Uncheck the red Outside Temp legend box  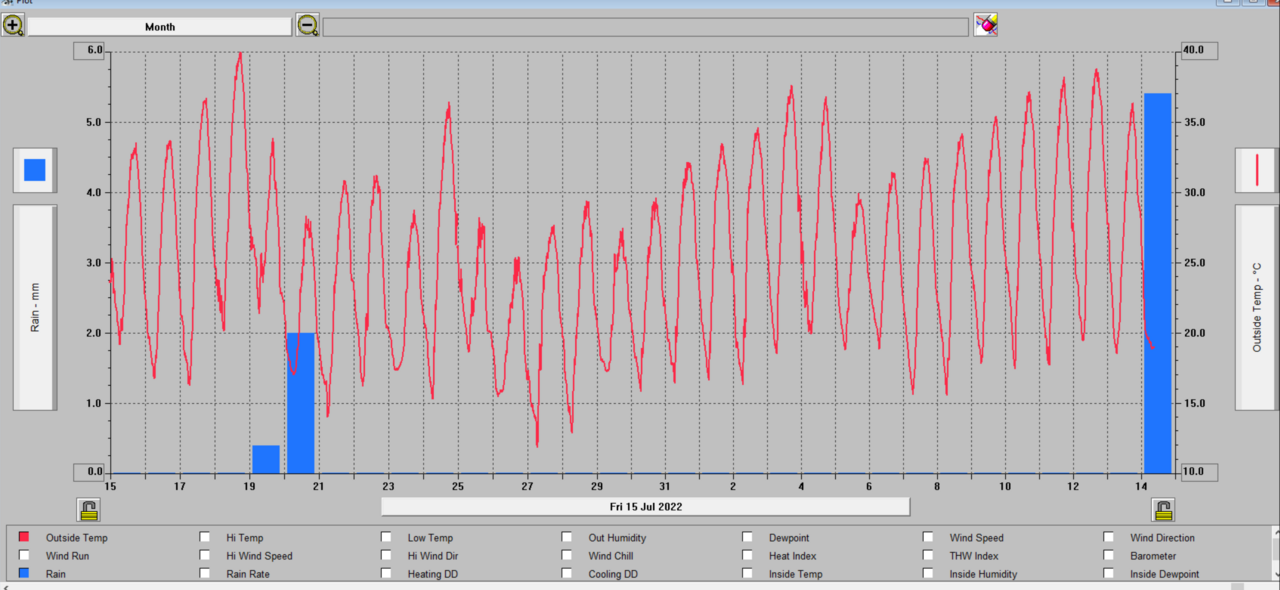pyautogui.click(x=24, y=538)
